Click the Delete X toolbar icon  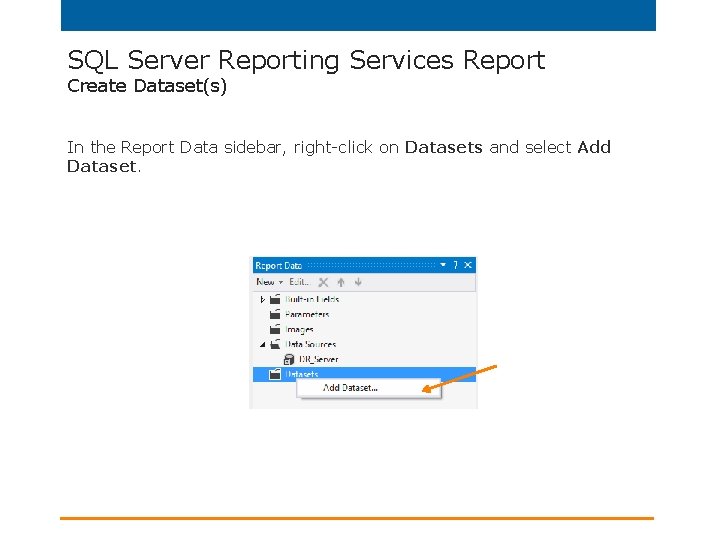(x=323, y=283)
